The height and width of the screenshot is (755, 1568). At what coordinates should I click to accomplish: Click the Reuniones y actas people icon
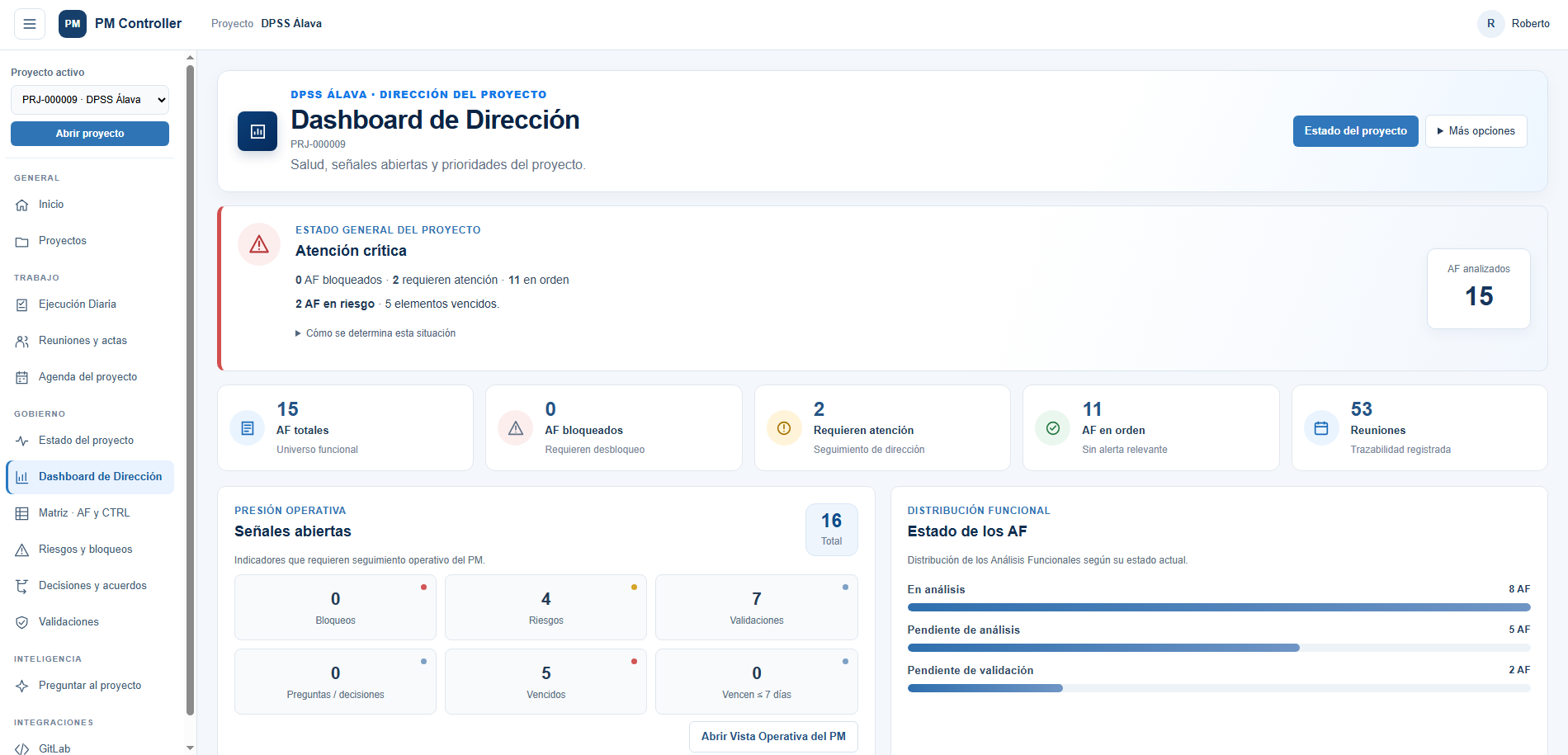(x=22, y=342)
